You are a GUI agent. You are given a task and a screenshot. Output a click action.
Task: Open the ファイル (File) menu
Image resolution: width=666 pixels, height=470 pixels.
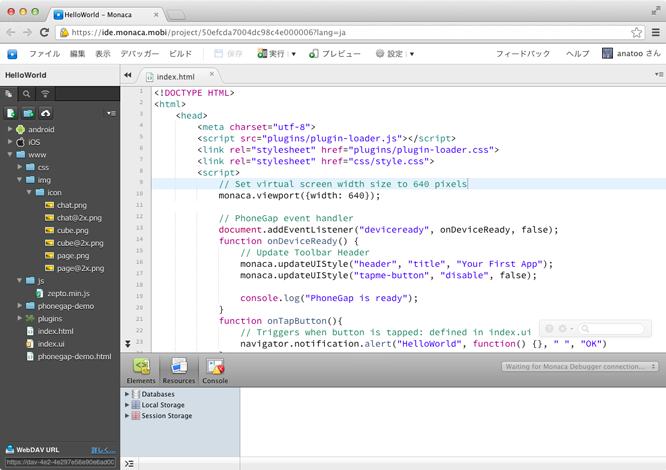tap(44, 54)
